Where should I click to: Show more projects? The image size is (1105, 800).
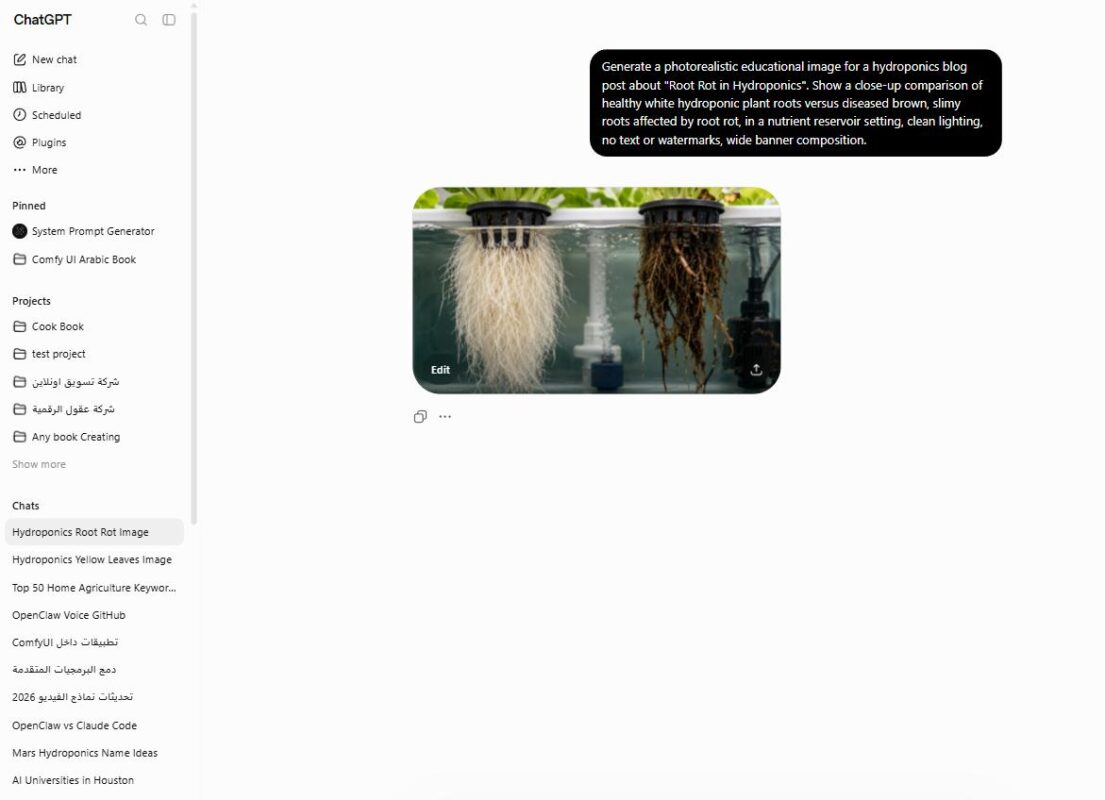pos(39,464)
